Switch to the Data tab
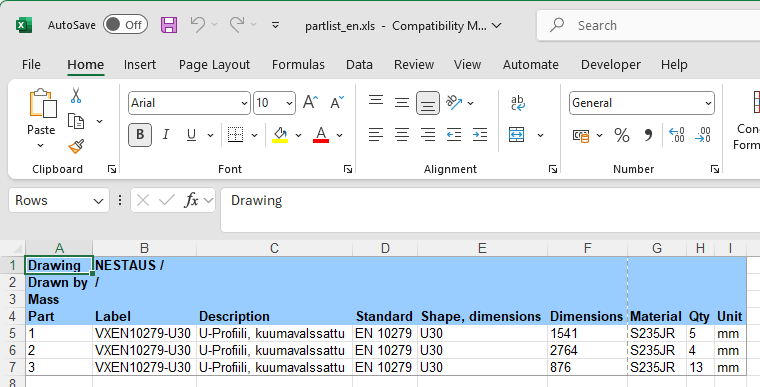Viewport: 760px width, 387px height. tap(359, 64)
